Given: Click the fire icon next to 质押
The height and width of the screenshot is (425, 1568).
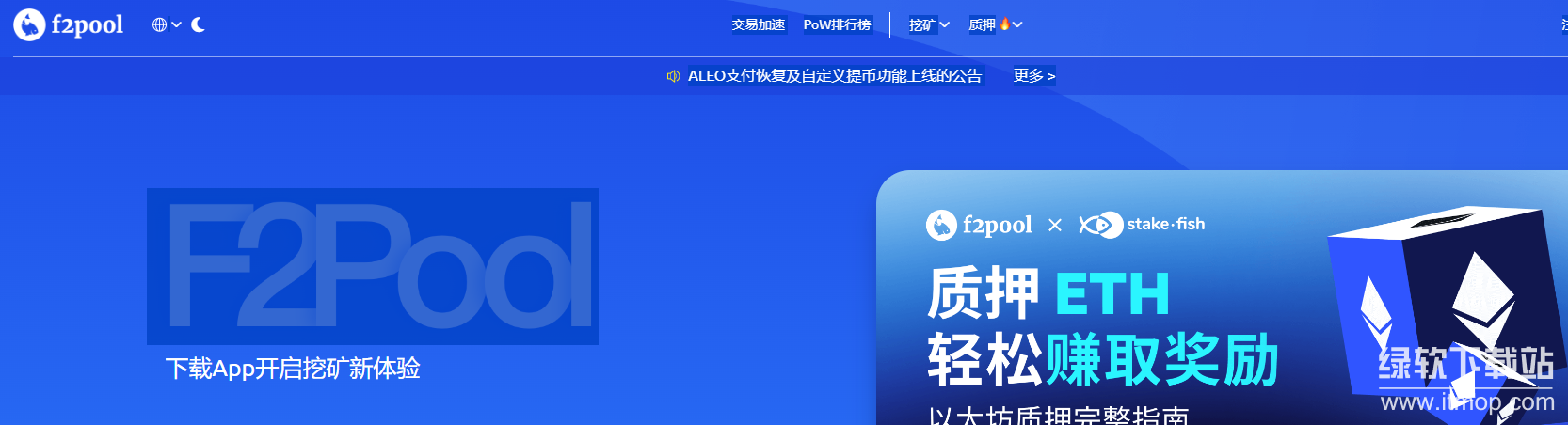Looking at the screenshot, I should point(1004,24).
